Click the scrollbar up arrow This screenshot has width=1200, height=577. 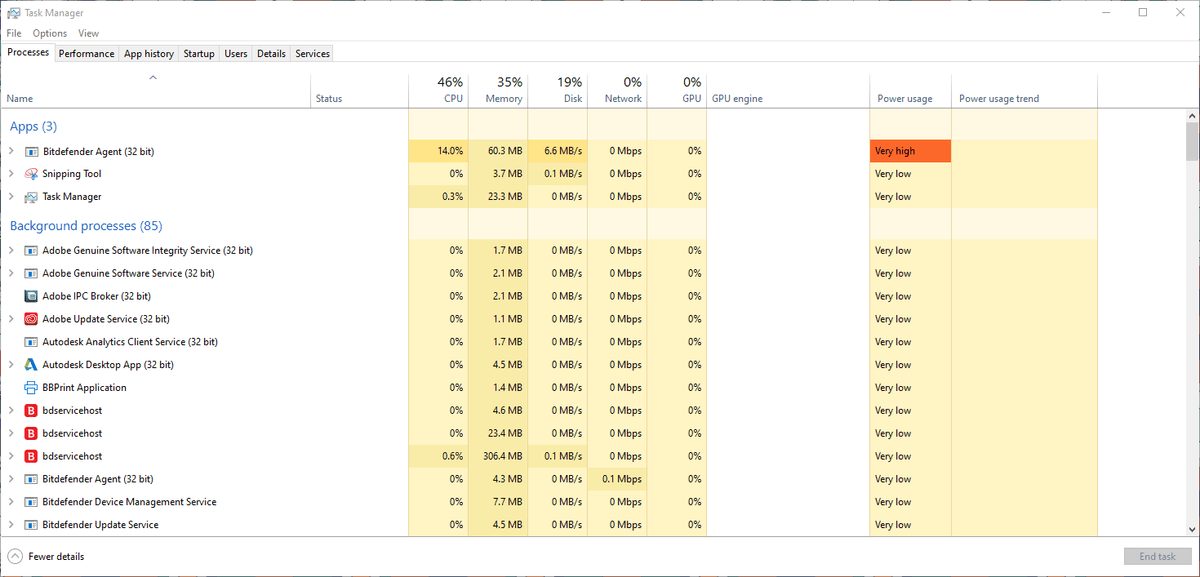coord(1192,116)
